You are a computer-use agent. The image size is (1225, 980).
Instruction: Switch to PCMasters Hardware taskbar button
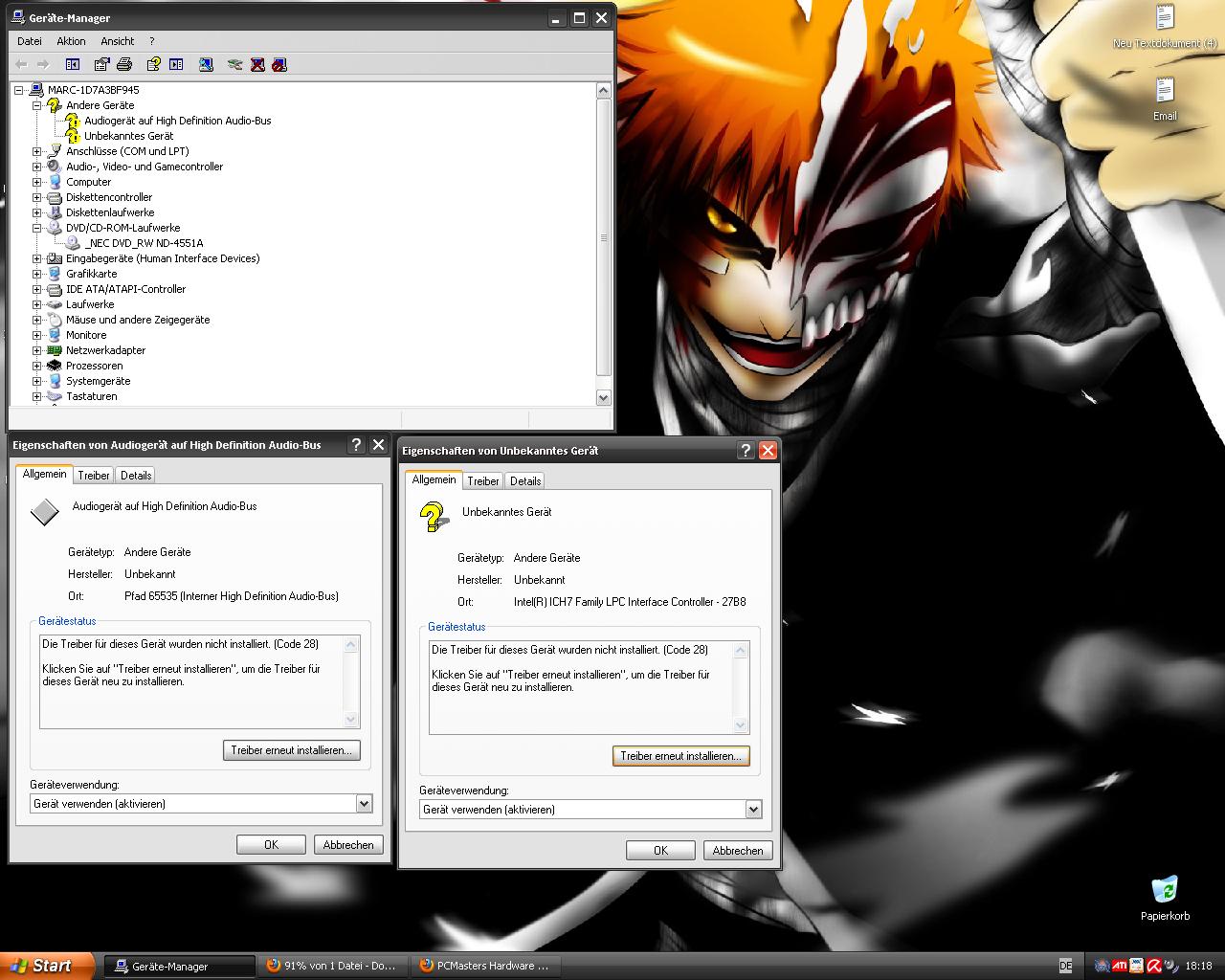[486, 966]
